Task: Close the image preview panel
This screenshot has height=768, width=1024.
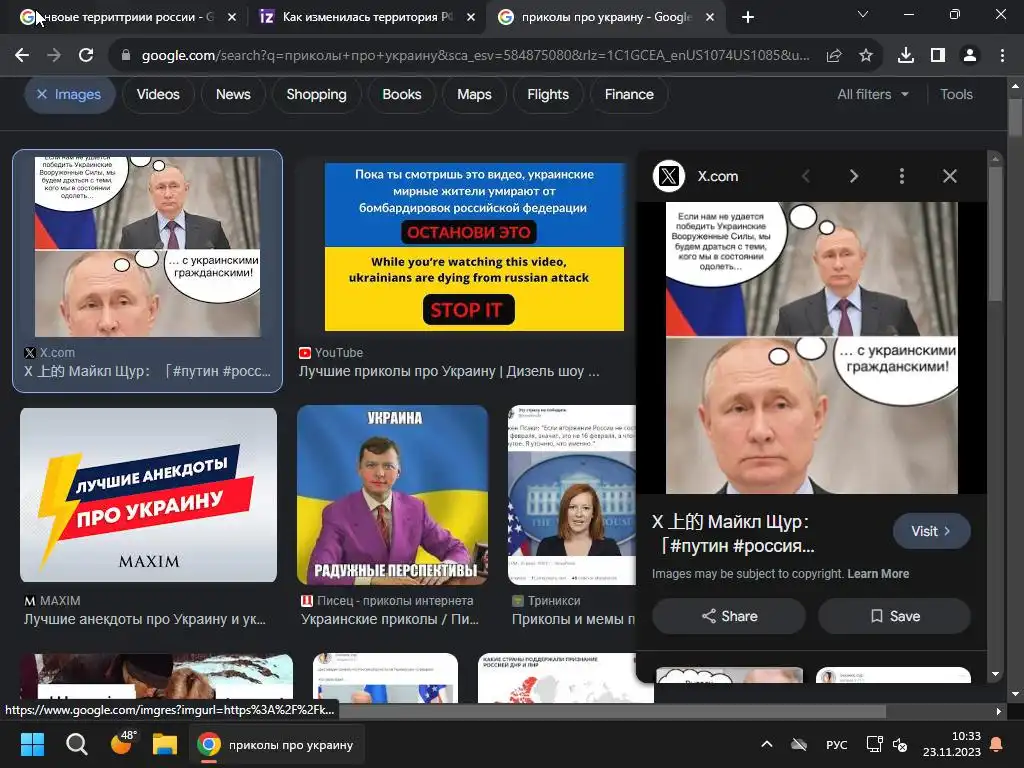Action: [x=950, y=176]
